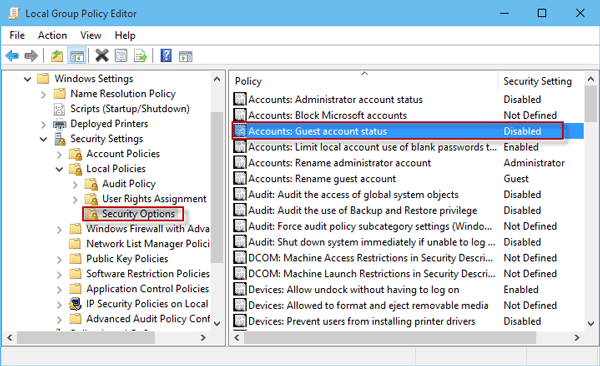Click the Security Setting column header
600x366 pixels.
(x=538, y=81)
